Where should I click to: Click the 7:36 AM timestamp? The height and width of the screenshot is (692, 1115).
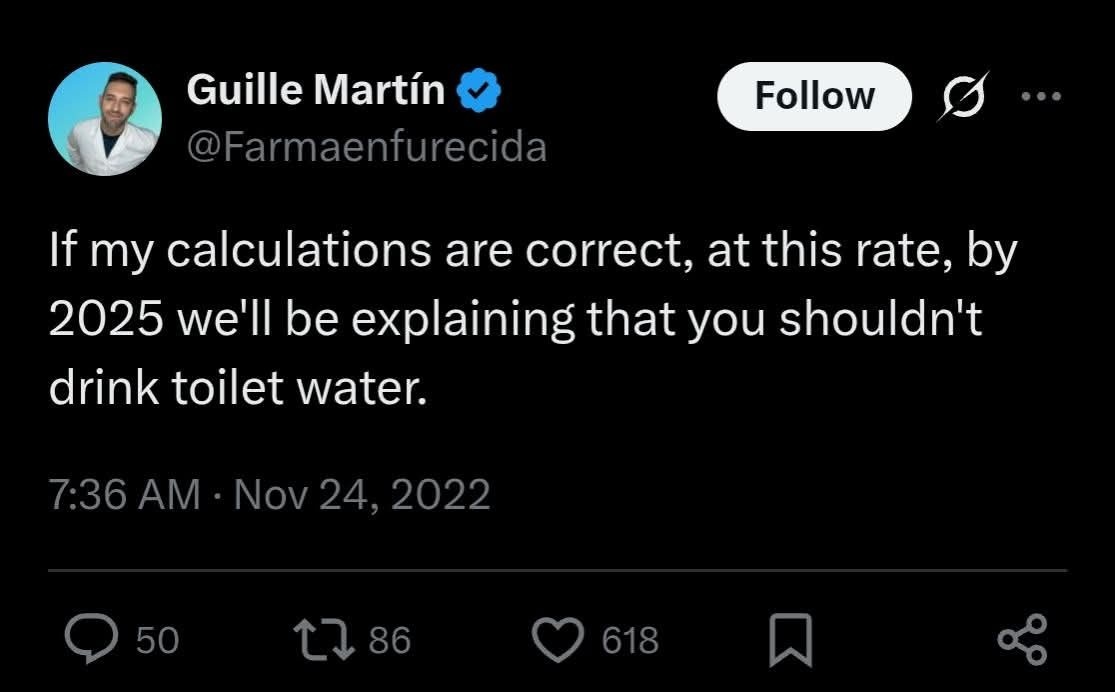click(124, 494)
